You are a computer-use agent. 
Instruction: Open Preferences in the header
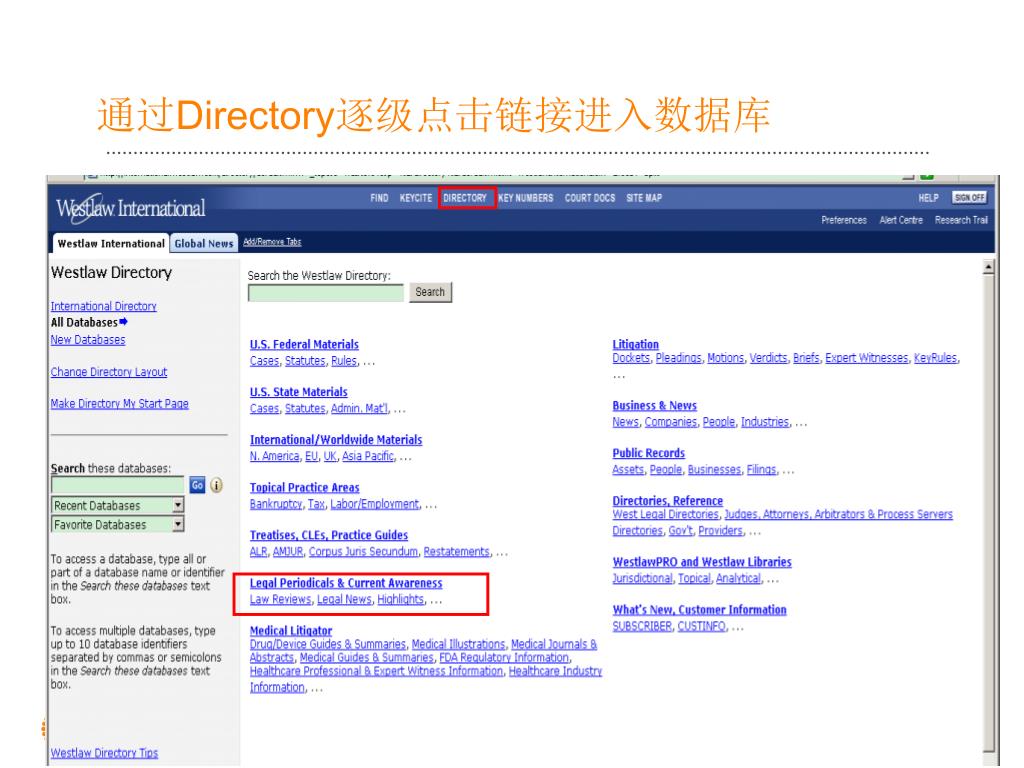point(844,220)
